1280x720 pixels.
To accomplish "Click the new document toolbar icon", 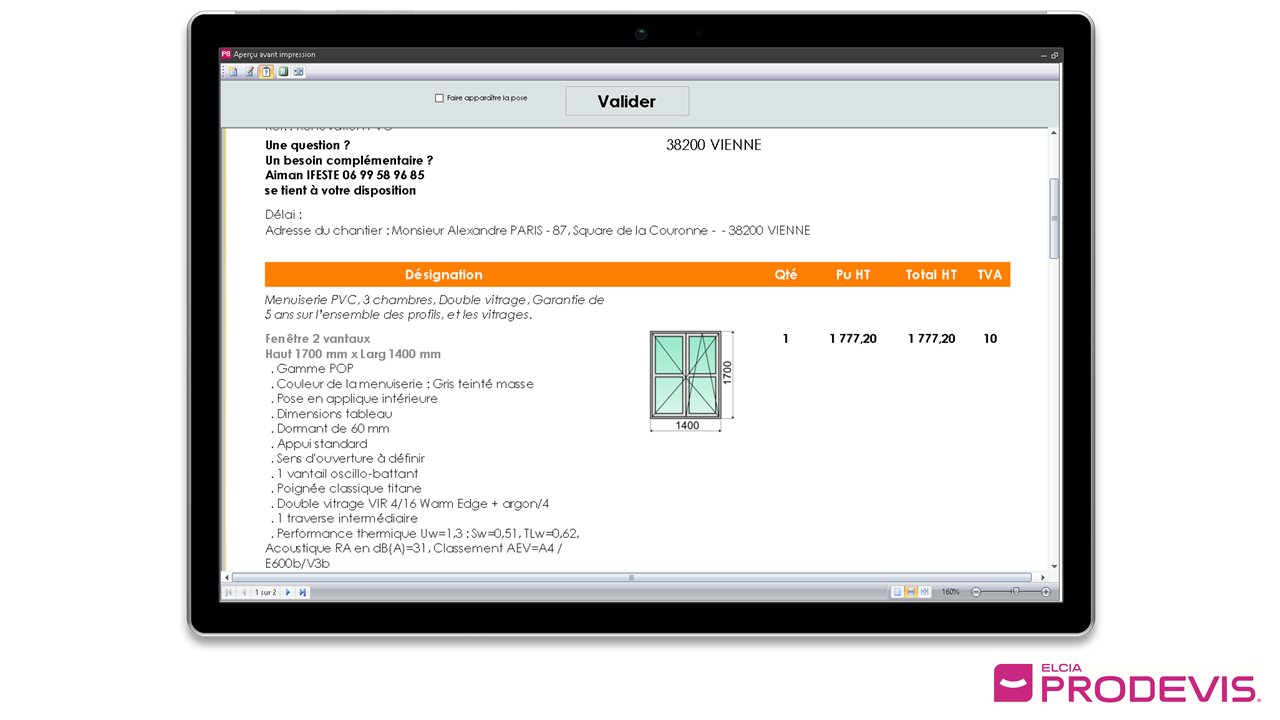I will tap(233, 71).
